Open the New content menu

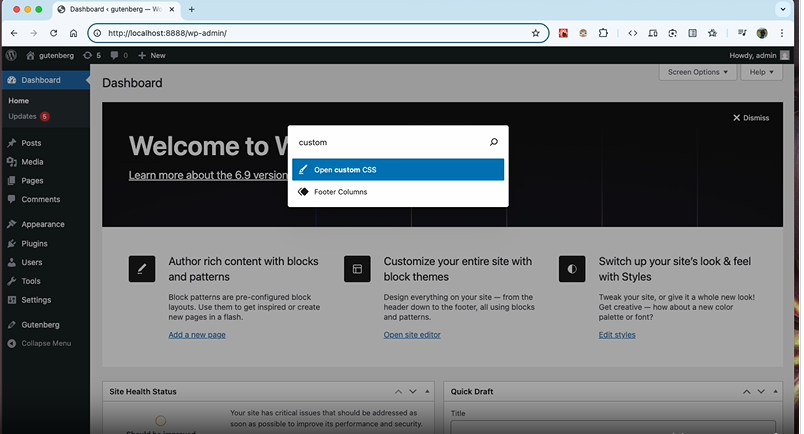pos(152,55)
